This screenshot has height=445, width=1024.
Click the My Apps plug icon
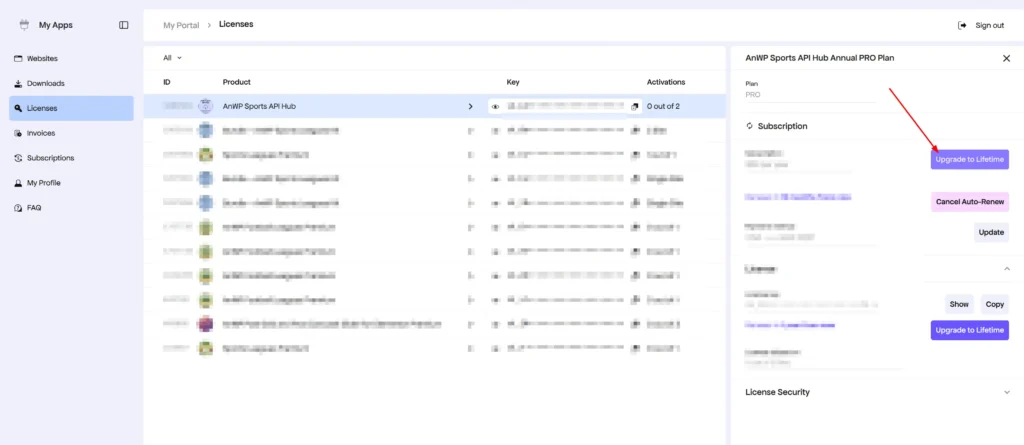(25, 25)
